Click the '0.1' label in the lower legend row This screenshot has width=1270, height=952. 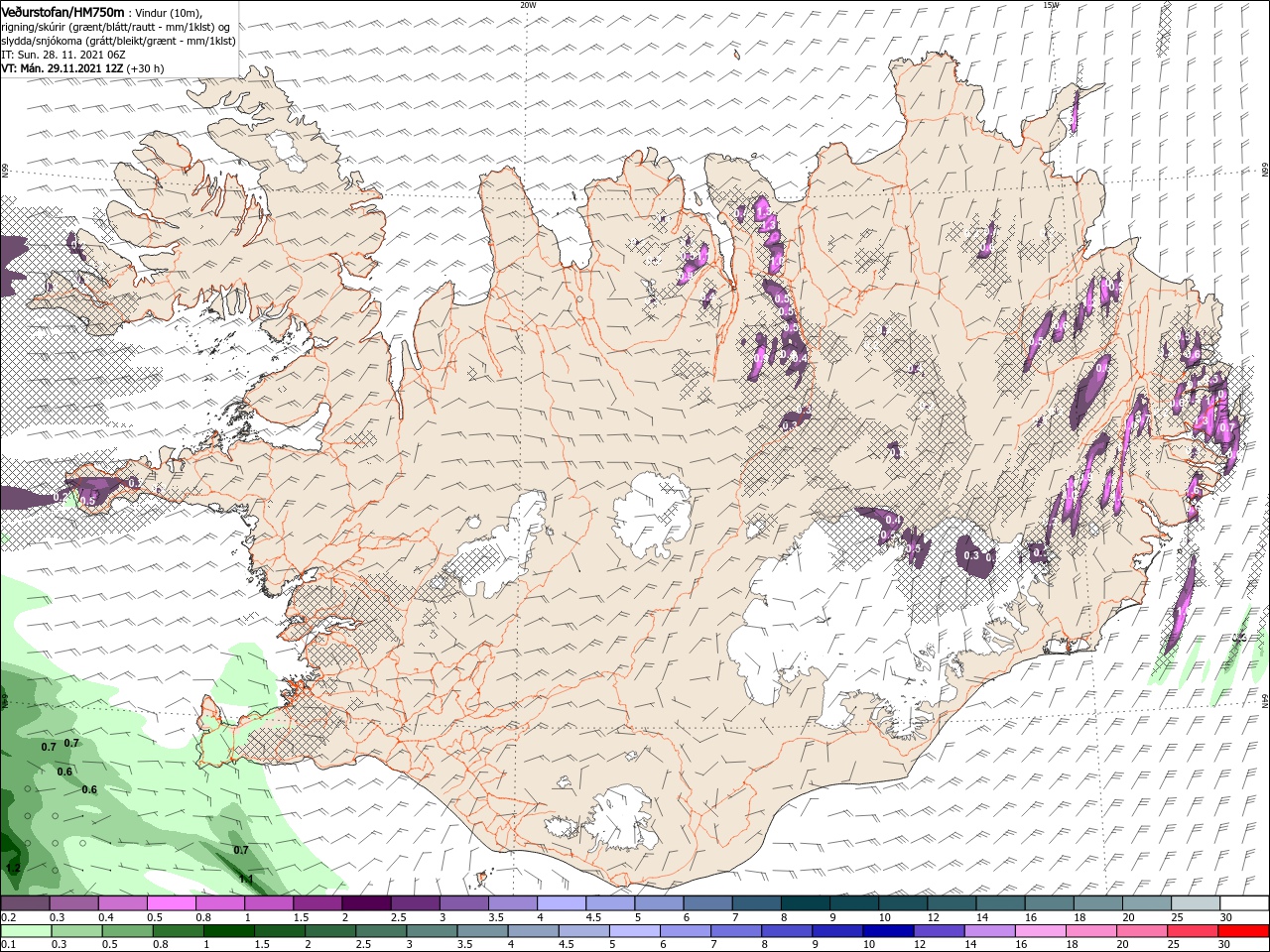pos(9,944)
